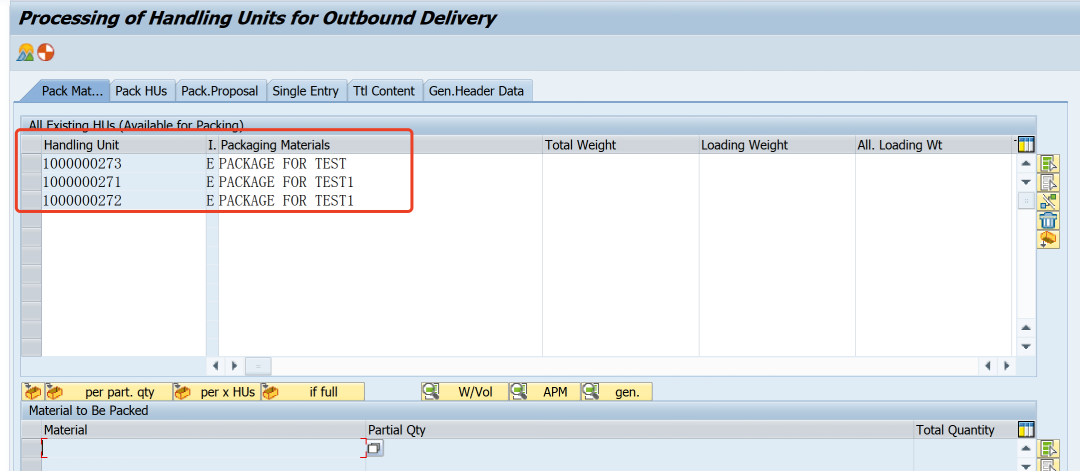Image resolution: width=1080 pixels, height=471 pixels.
Task: Click right arrow of the left horizontal scrollbar
Action: (234, 366)
